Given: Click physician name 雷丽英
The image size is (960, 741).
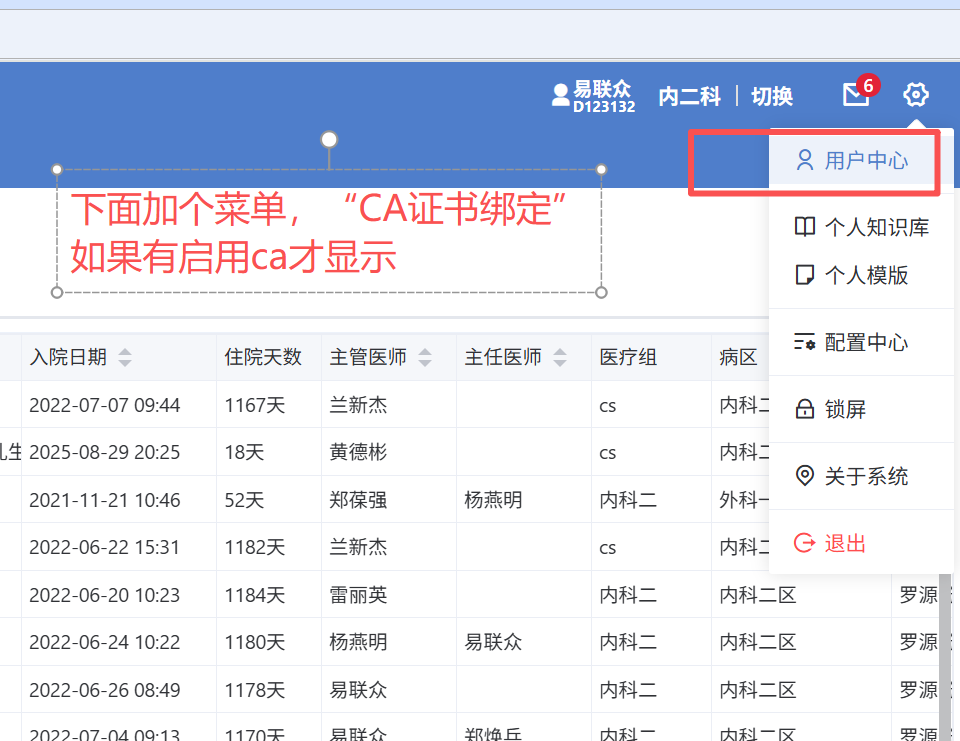Looking at the screenshot, I should (x=358, y=595).
